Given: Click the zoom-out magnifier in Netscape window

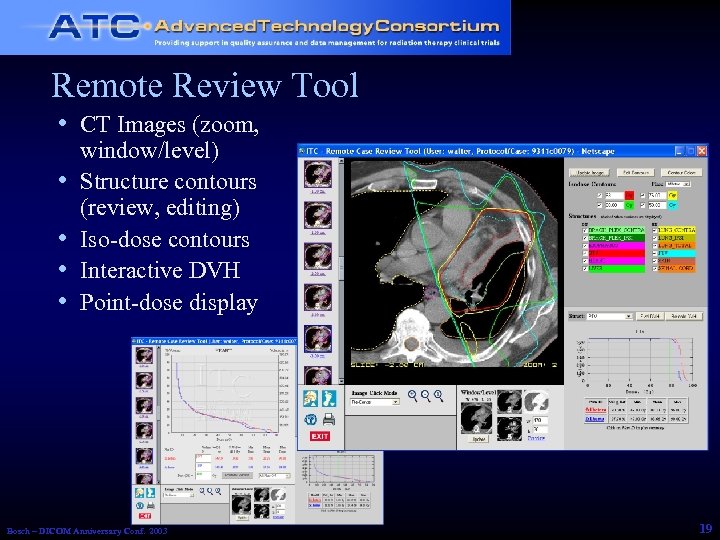Looking at the screenshot, I should (426, 396).
